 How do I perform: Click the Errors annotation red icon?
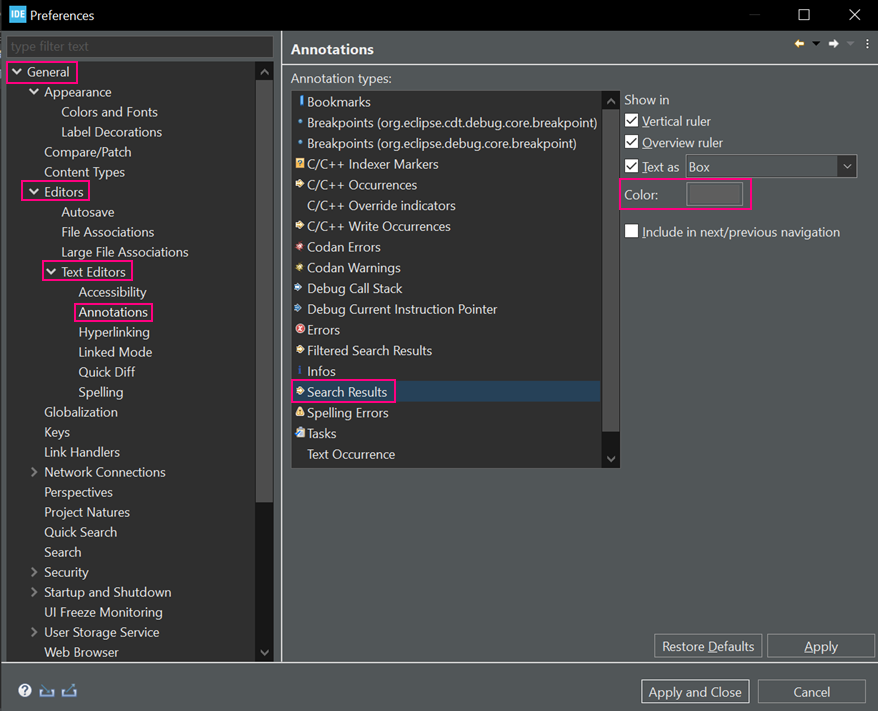point(300,329)
